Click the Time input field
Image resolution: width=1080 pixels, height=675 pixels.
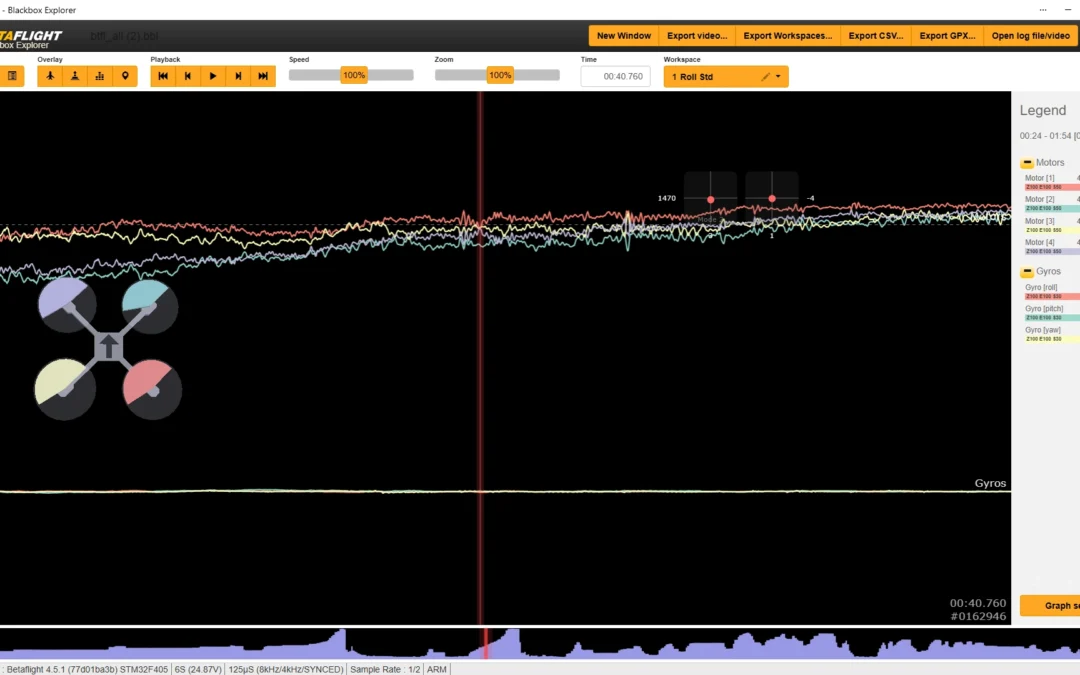coord(616,76)
